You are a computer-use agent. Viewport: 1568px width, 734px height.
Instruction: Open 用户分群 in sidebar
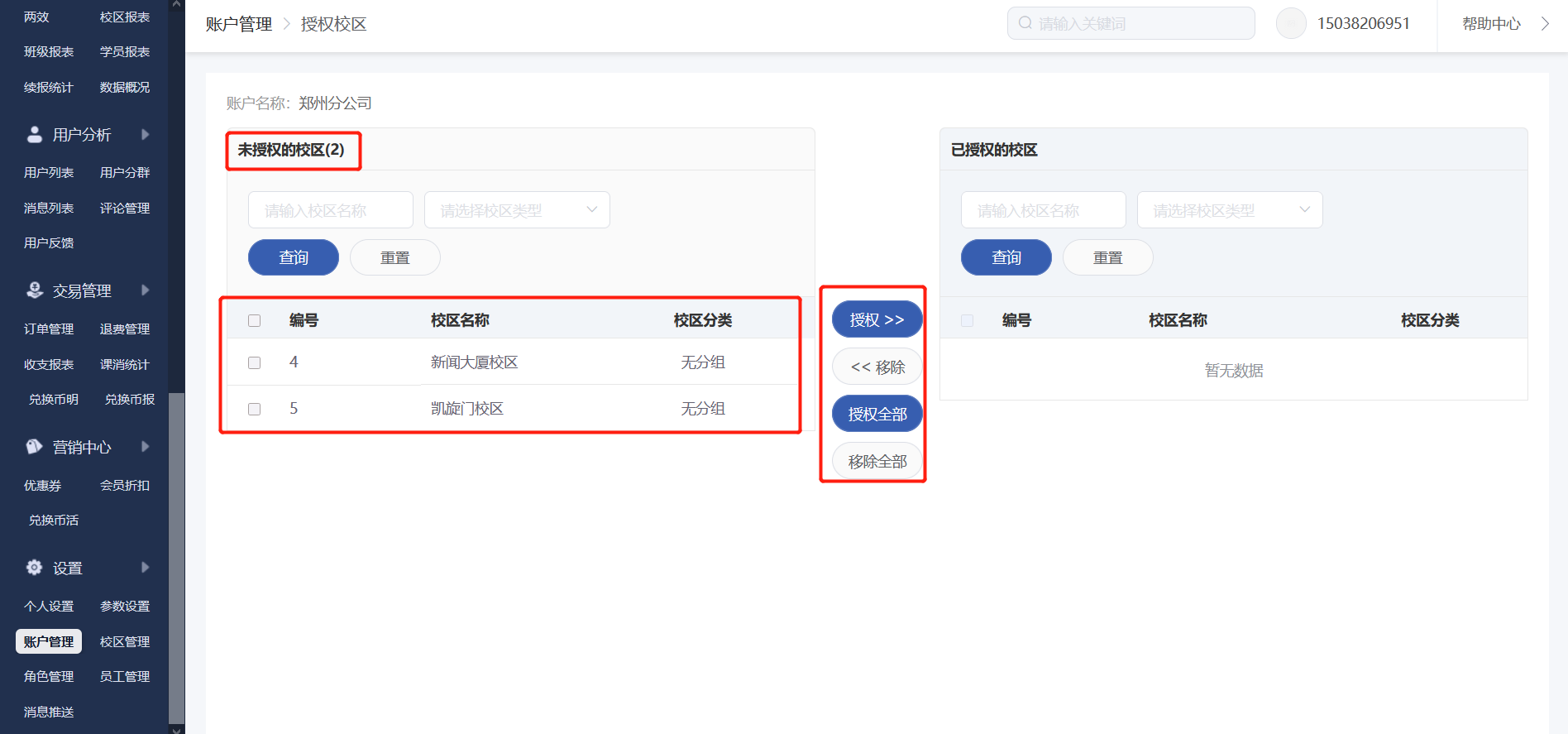[x=125, y=172]
